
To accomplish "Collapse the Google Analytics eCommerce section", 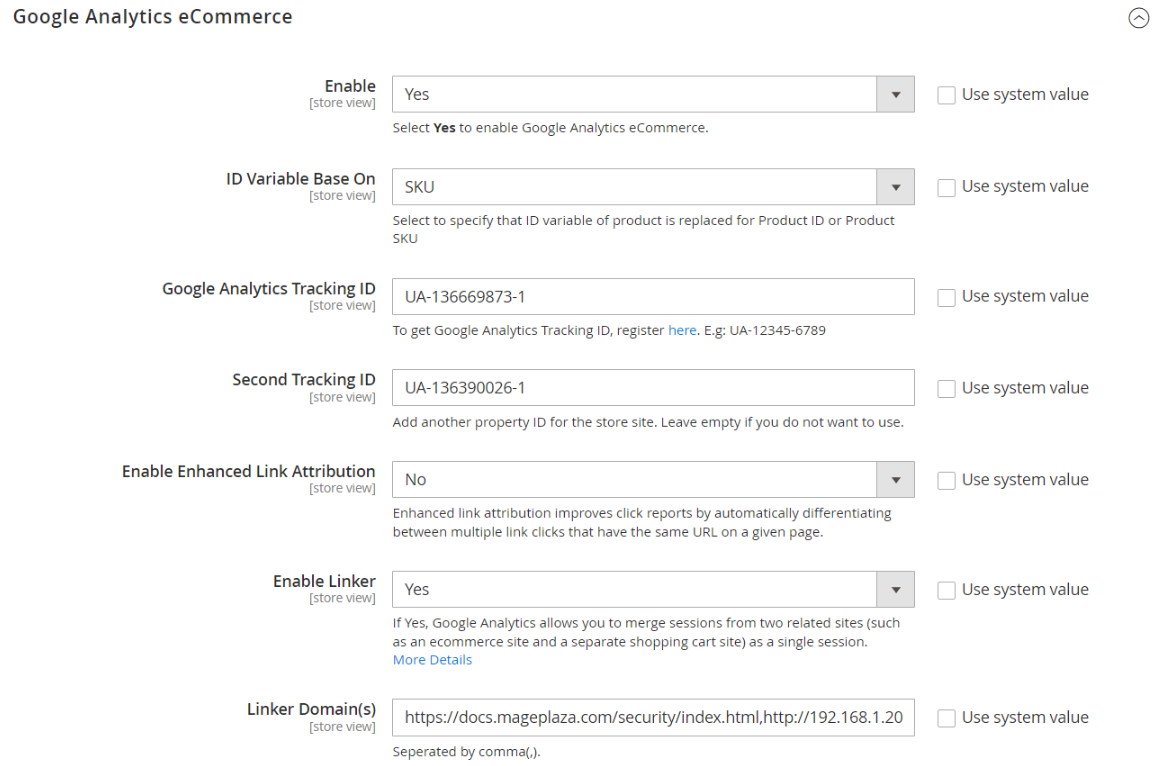I will point(1138,18).
